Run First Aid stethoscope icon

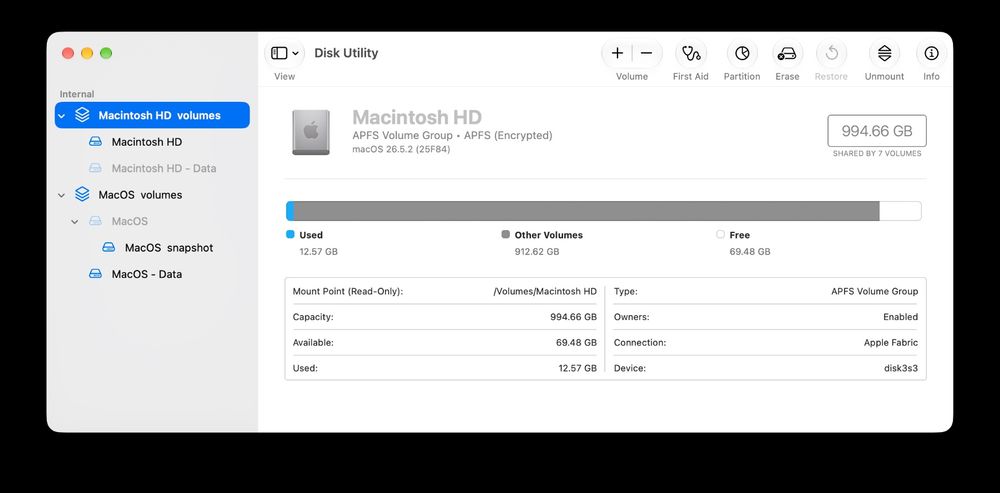[691, 54]
